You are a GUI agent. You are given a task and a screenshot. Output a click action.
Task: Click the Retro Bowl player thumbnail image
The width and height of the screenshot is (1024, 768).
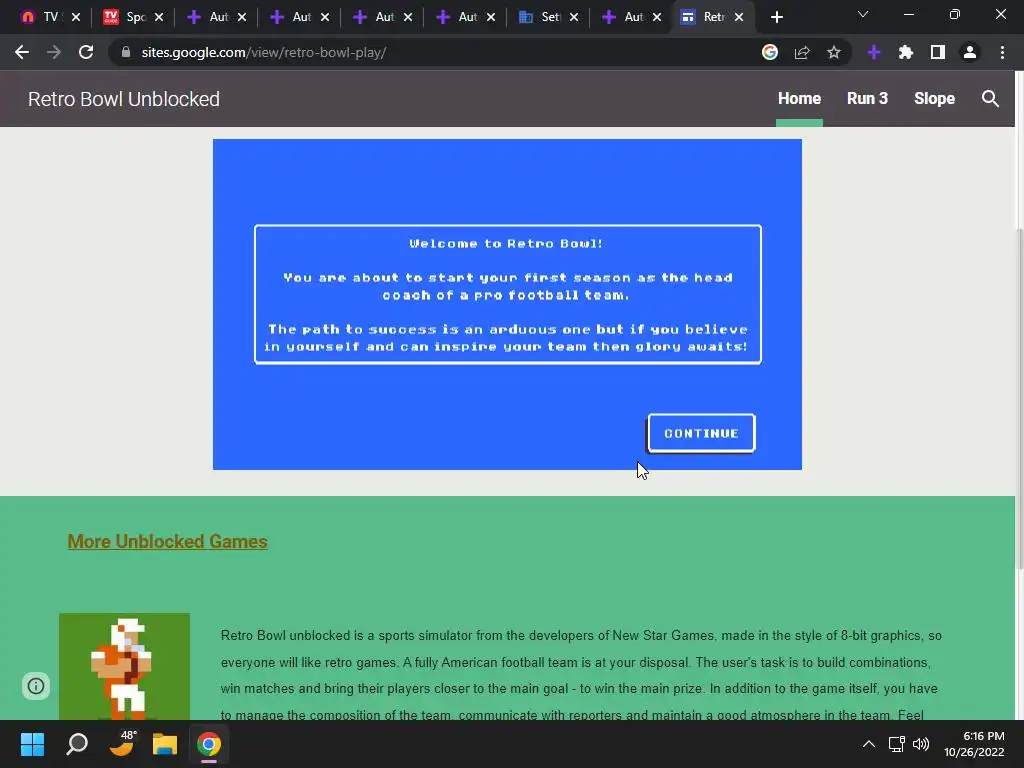click(x=124, y=666)
